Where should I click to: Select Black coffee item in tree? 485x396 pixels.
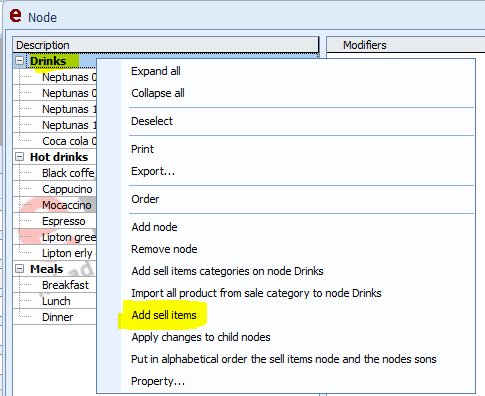pos(68,173)
